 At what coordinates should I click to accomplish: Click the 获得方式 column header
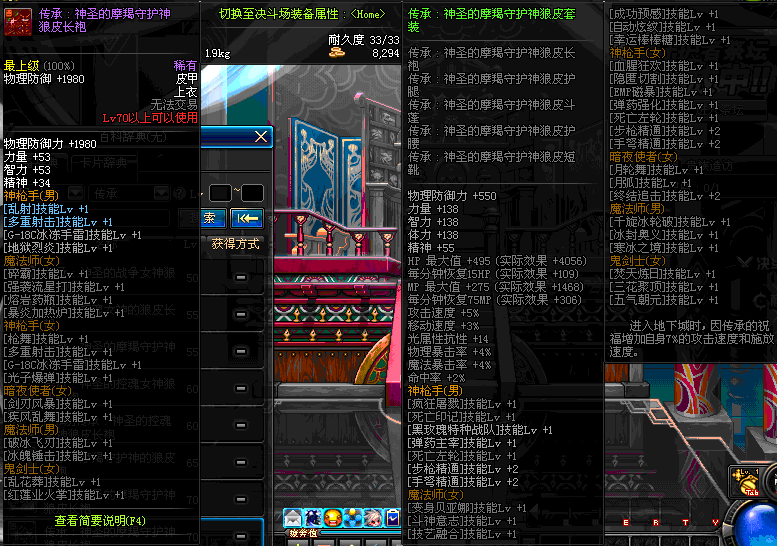click(x=235, y=243)
